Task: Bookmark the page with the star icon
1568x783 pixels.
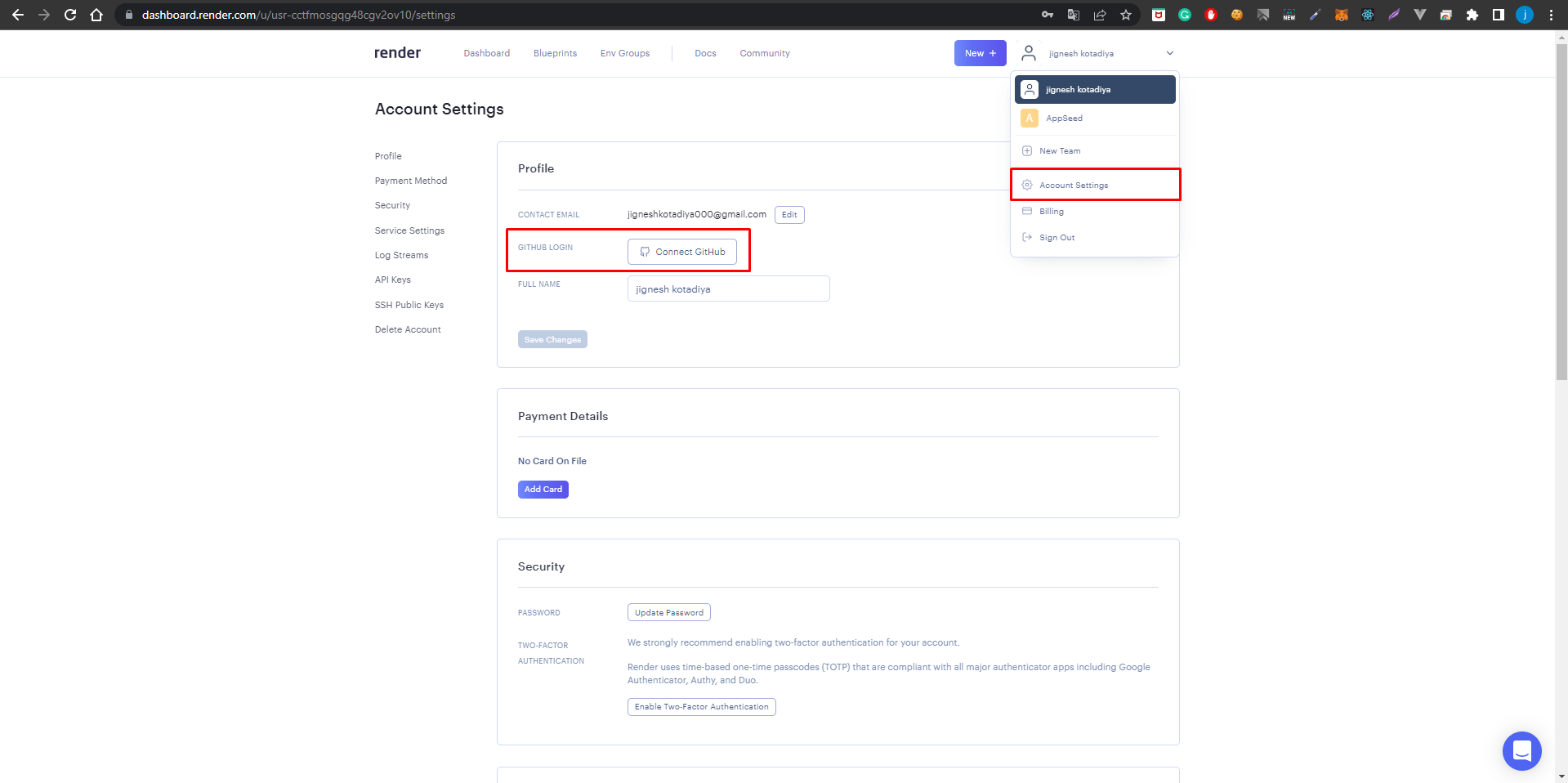Action: (x=1126, y=14)
